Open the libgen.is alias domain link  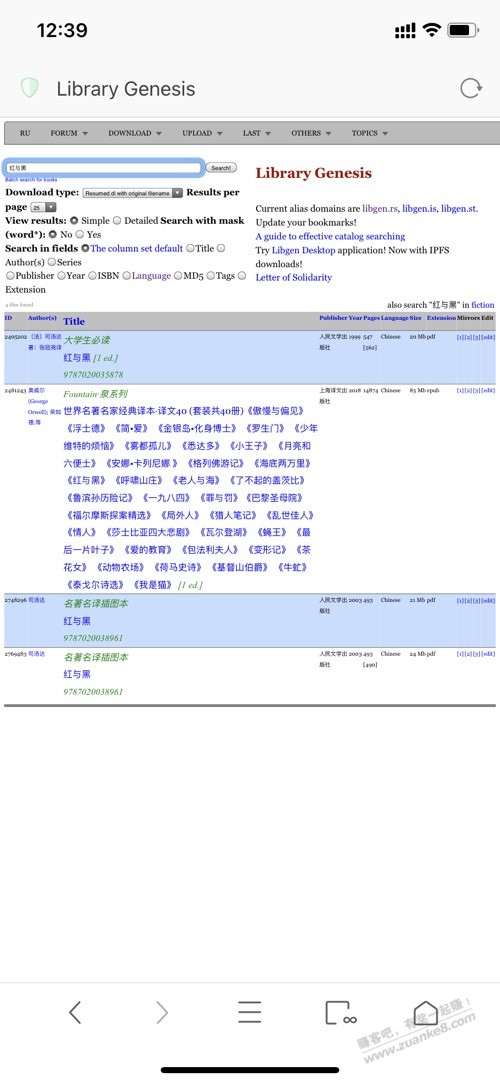click(x=419, y=208)
